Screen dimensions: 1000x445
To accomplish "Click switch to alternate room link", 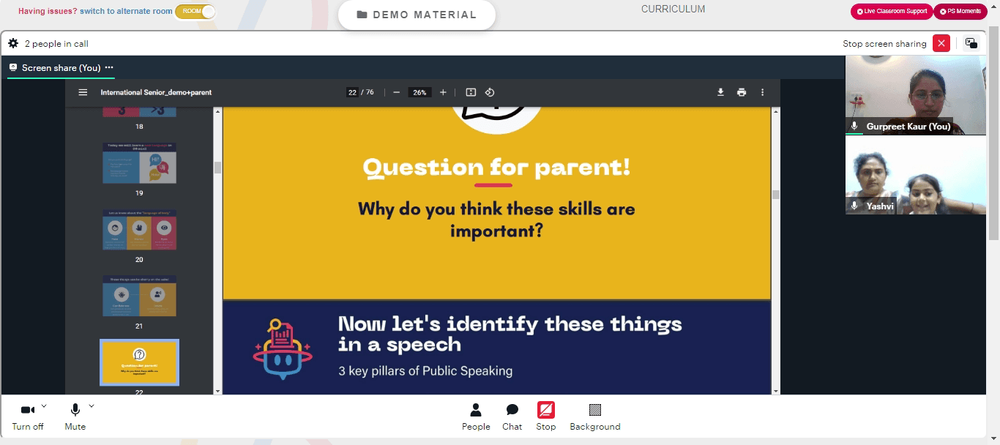I will click(126, 11).
